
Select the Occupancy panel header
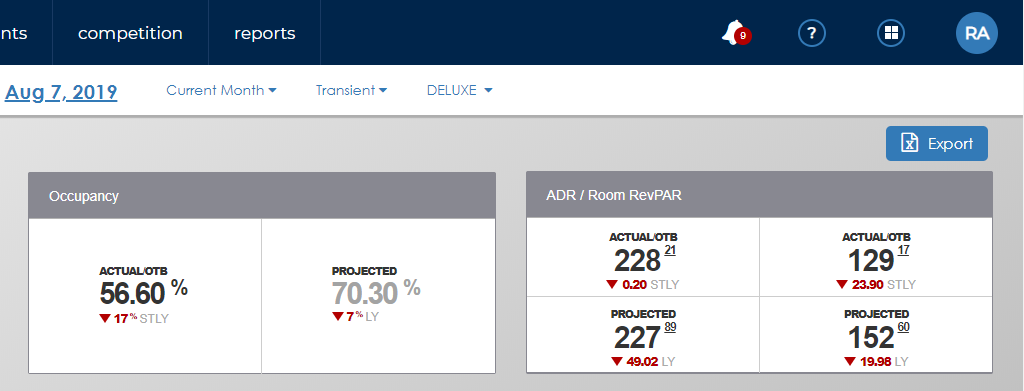tap(262, 196)
